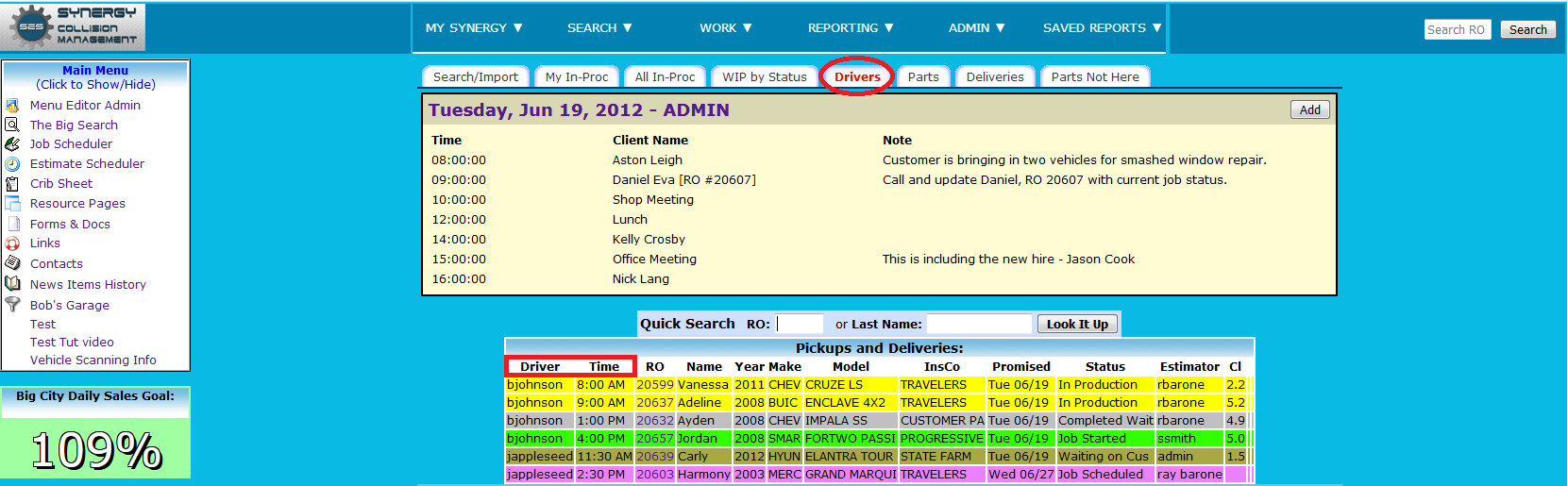The image size is (1568, 486).
Task: Open the Vehicle Scanning Info link
Action: [93, 360]
